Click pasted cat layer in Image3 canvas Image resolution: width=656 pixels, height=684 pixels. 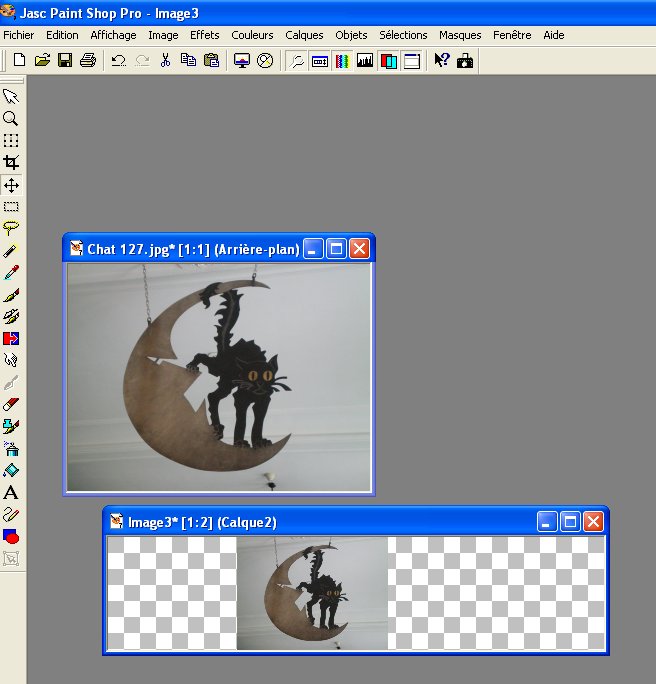pyautogui.click(x=312, y=593)
